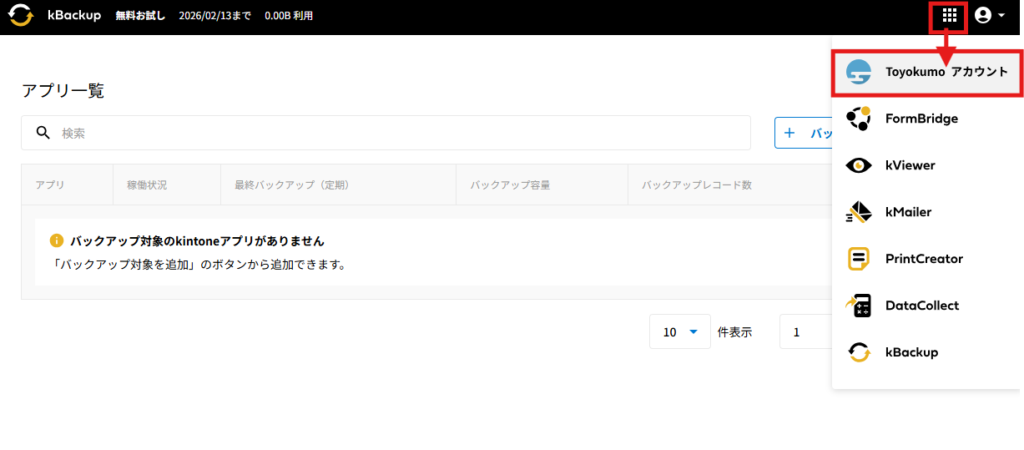Expand the 10 件表示 page size dropdown
1024x450 pixels.
[680, 332]
